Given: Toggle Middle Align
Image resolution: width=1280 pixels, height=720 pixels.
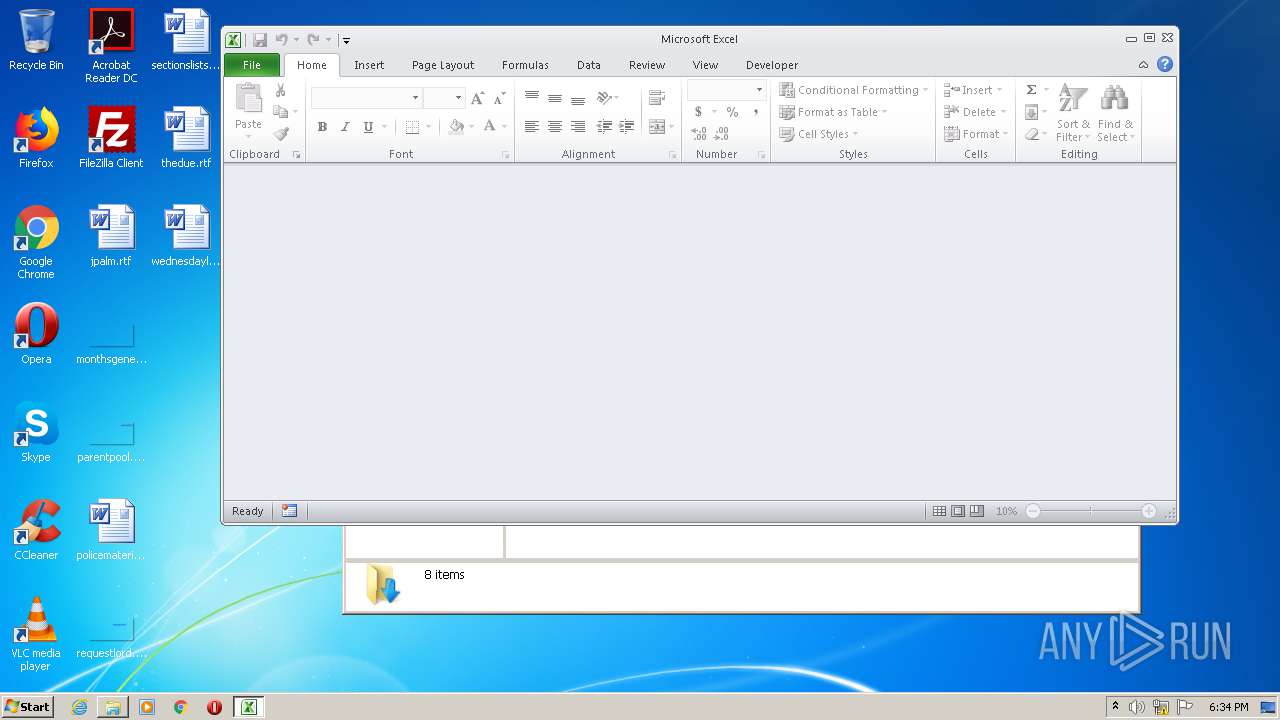Looking at the screenshot, I should pyautogui.click(x=554, y=98).
